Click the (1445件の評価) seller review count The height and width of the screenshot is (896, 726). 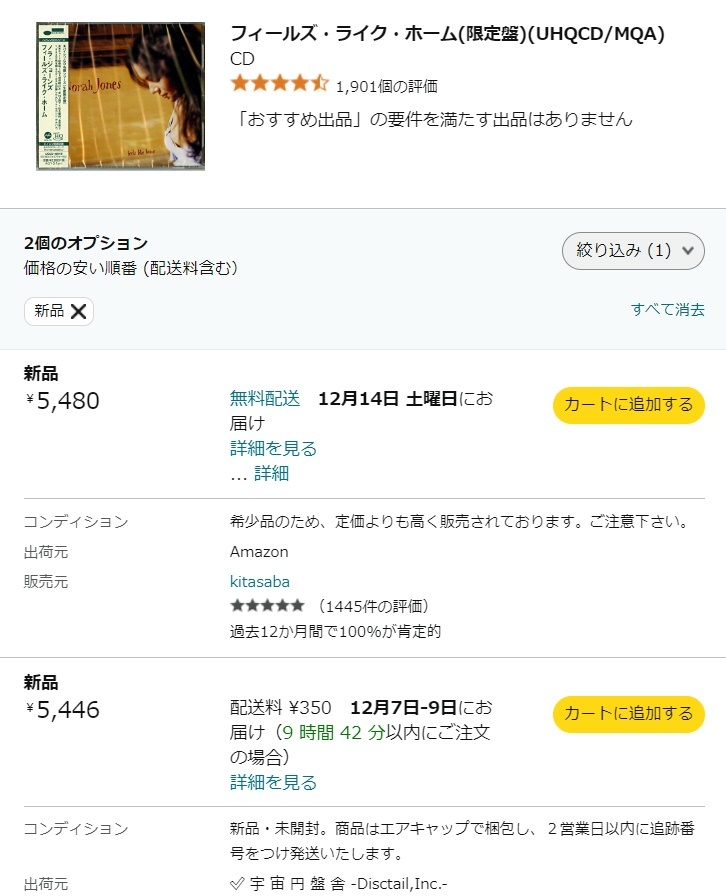coord(374,606)
